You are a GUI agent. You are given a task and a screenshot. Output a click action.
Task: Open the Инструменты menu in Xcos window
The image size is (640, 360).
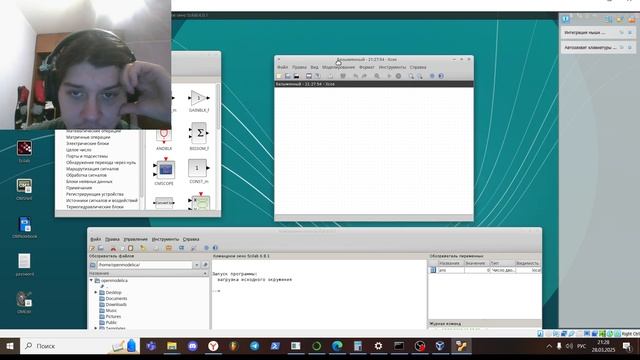[392, 67]
